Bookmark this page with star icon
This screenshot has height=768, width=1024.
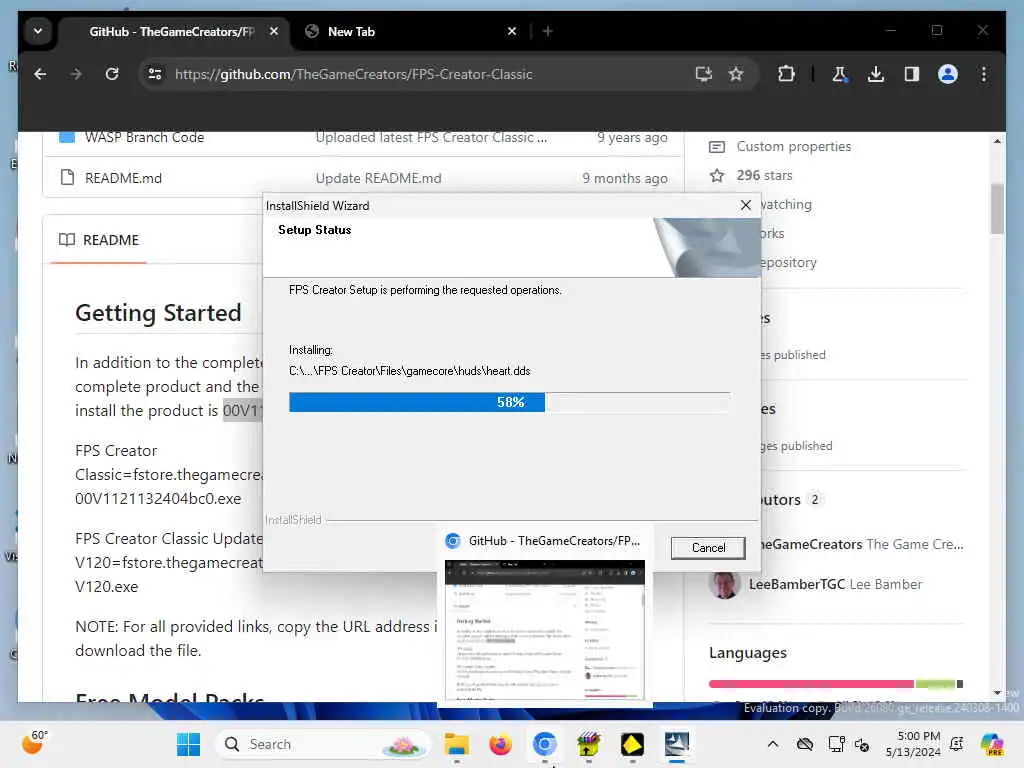click(x=736, y=74)
